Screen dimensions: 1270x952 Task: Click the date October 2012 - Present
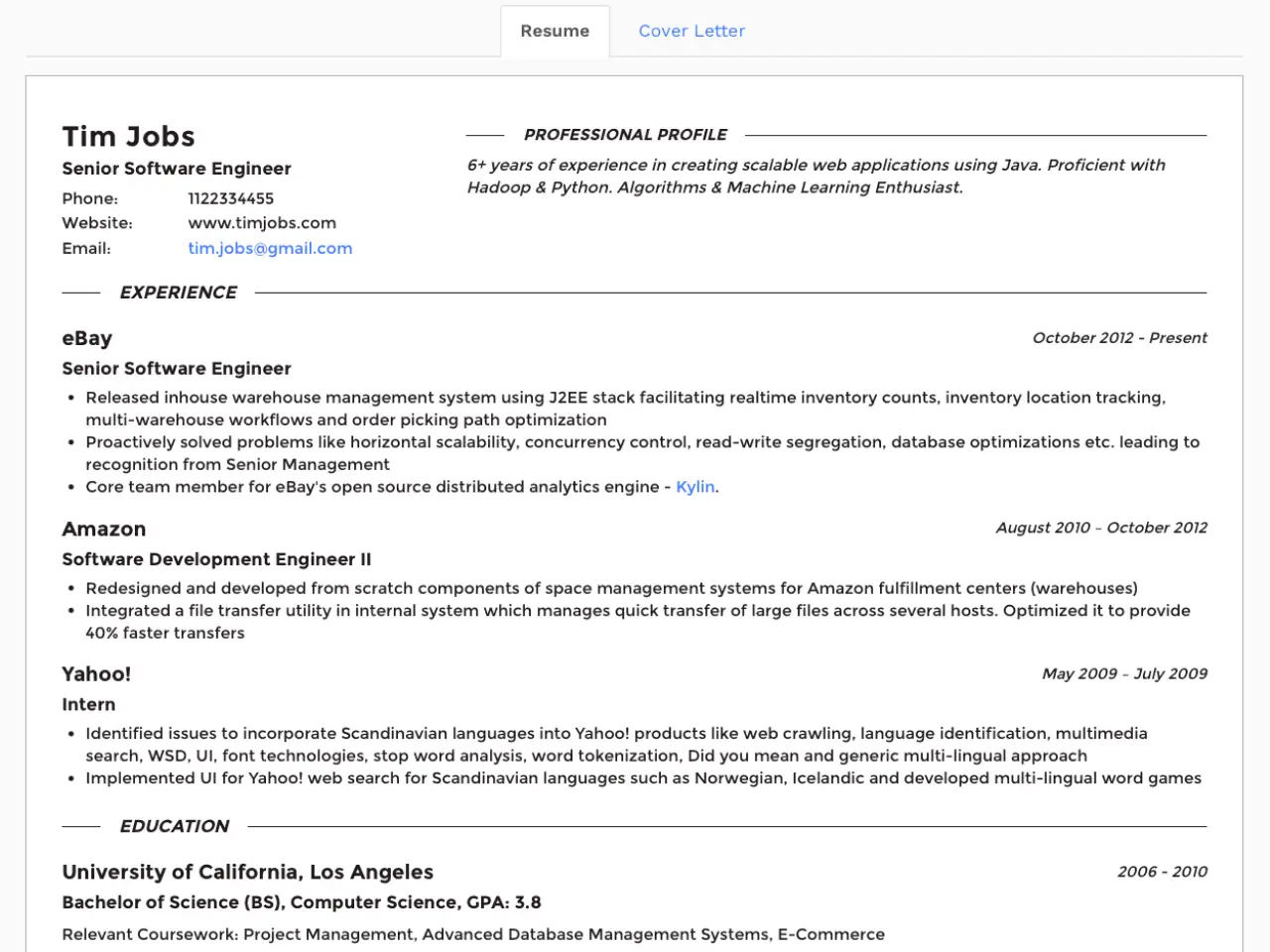1119,338
